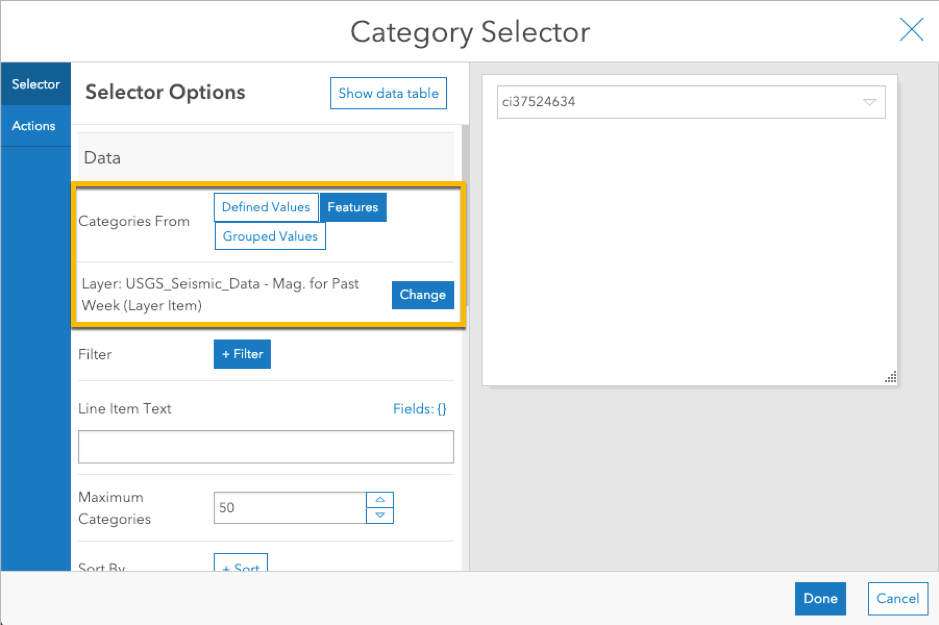939x625 pixels.
Task: Close the Category Selector dialog with X
Action: tap(911, 30)
